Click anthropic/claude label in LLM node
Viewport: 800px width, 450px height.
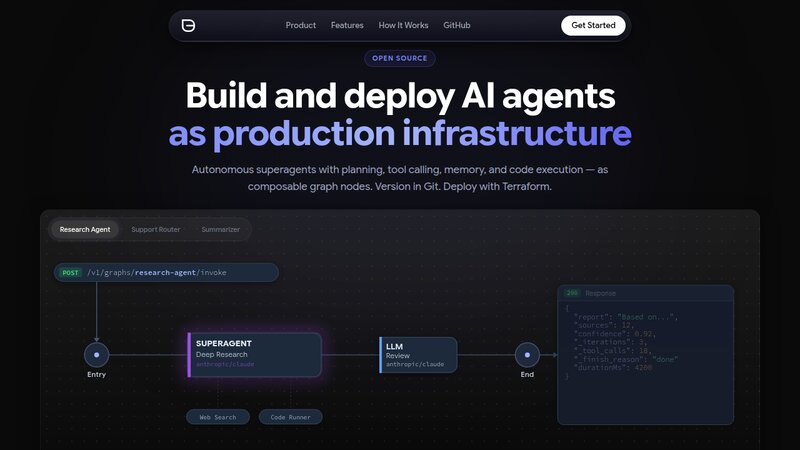coord(415,364)
